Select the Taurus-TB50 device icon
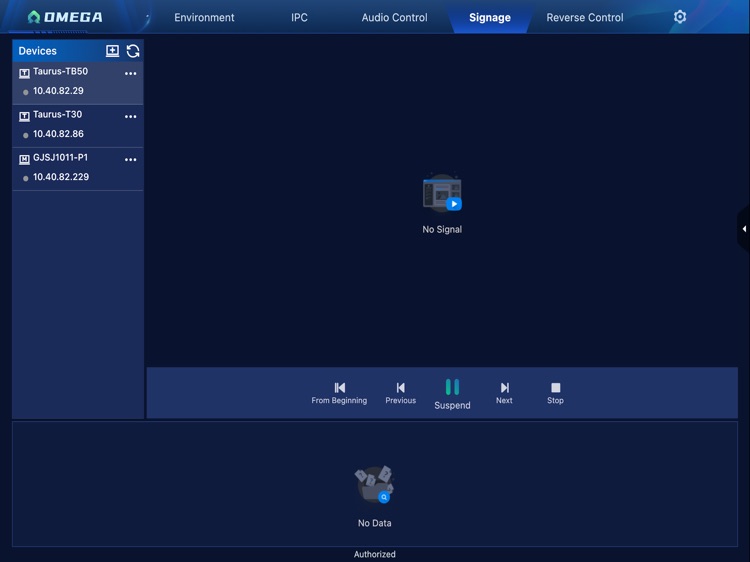Screen dimensions: 750x562 [x=24, y=73]
